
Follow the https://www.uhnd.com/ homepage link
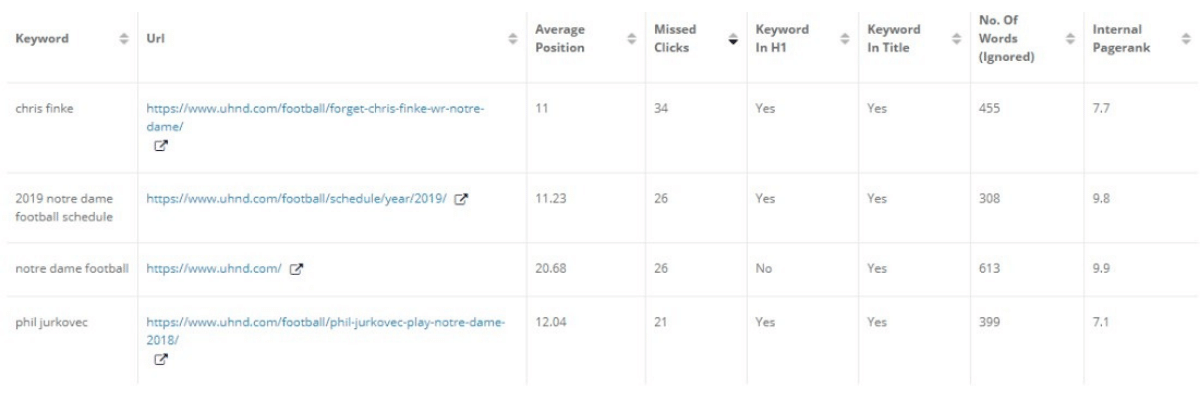214,268
